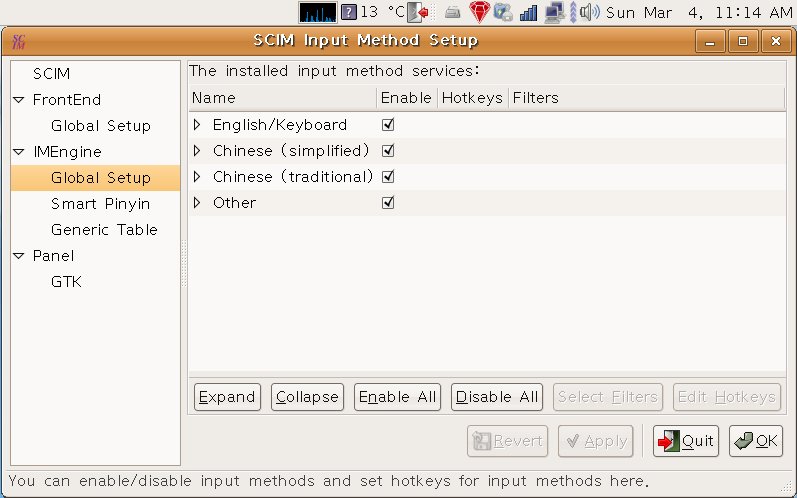Toggle Chinese (traditional) enable checkbox
Screen dimensions: 797x498
pos(388,176)
